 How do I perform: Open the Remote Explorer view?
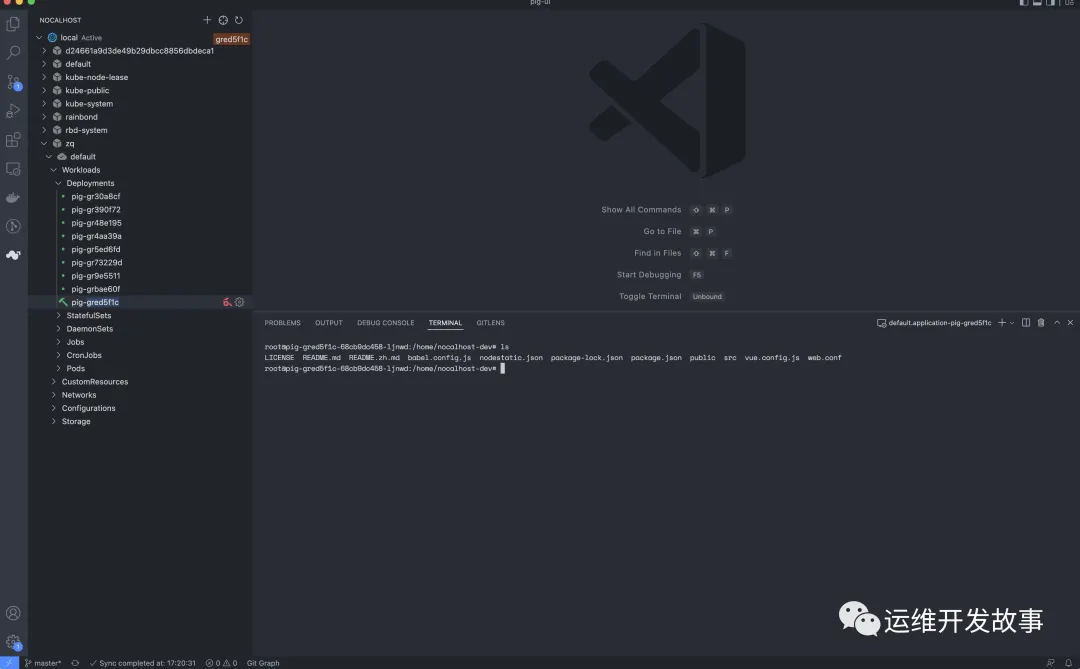tap(13, 169)
